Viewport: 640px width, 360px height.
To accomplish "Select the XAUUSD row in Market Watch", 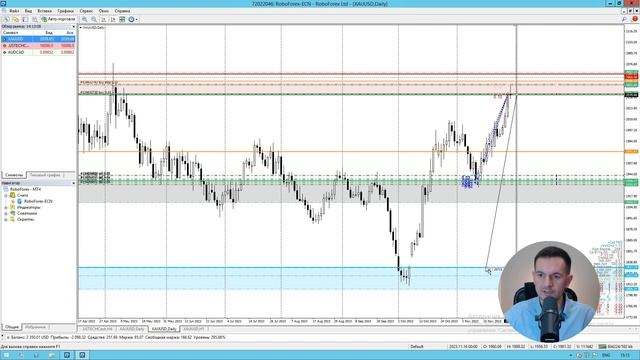I will click(38, 39).
